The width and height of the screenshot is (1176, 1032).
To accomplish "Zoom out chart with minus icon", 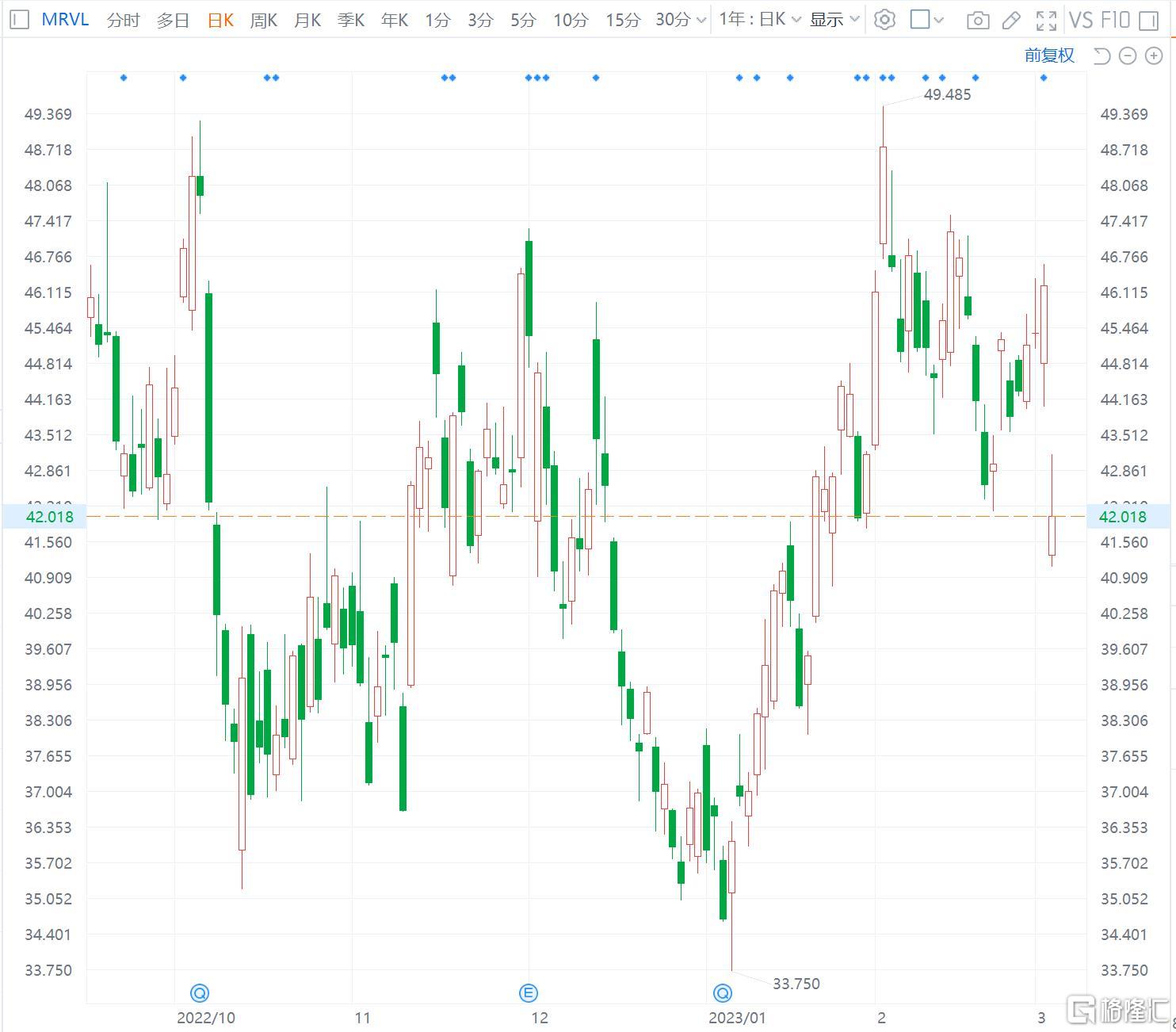I will point(1128,55).
